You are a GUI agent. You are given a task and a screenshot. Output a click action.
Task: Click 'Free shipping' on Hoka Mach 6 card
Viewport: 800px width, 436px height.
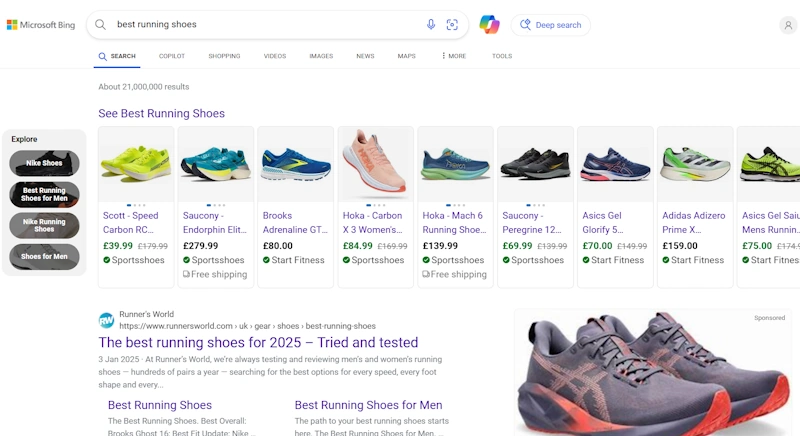(454, 274)
